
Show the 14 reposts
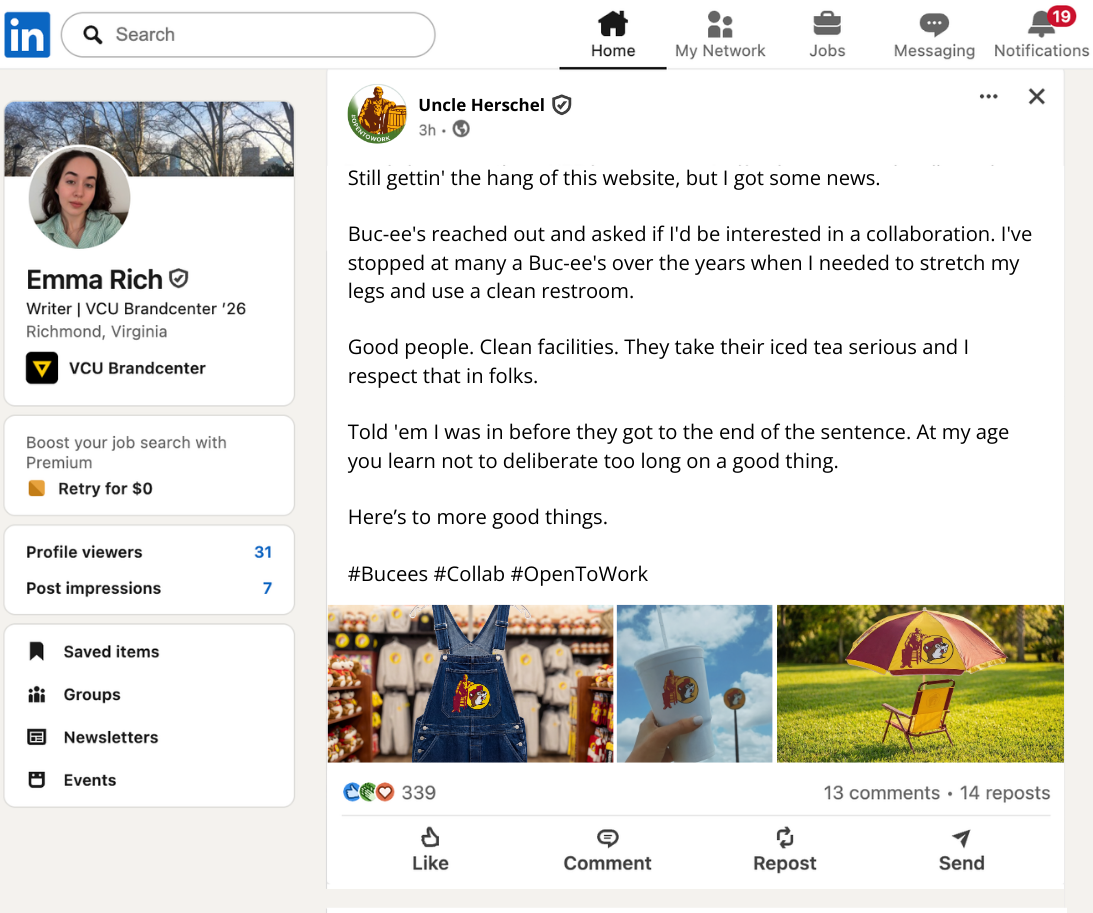coord(1004,792)
